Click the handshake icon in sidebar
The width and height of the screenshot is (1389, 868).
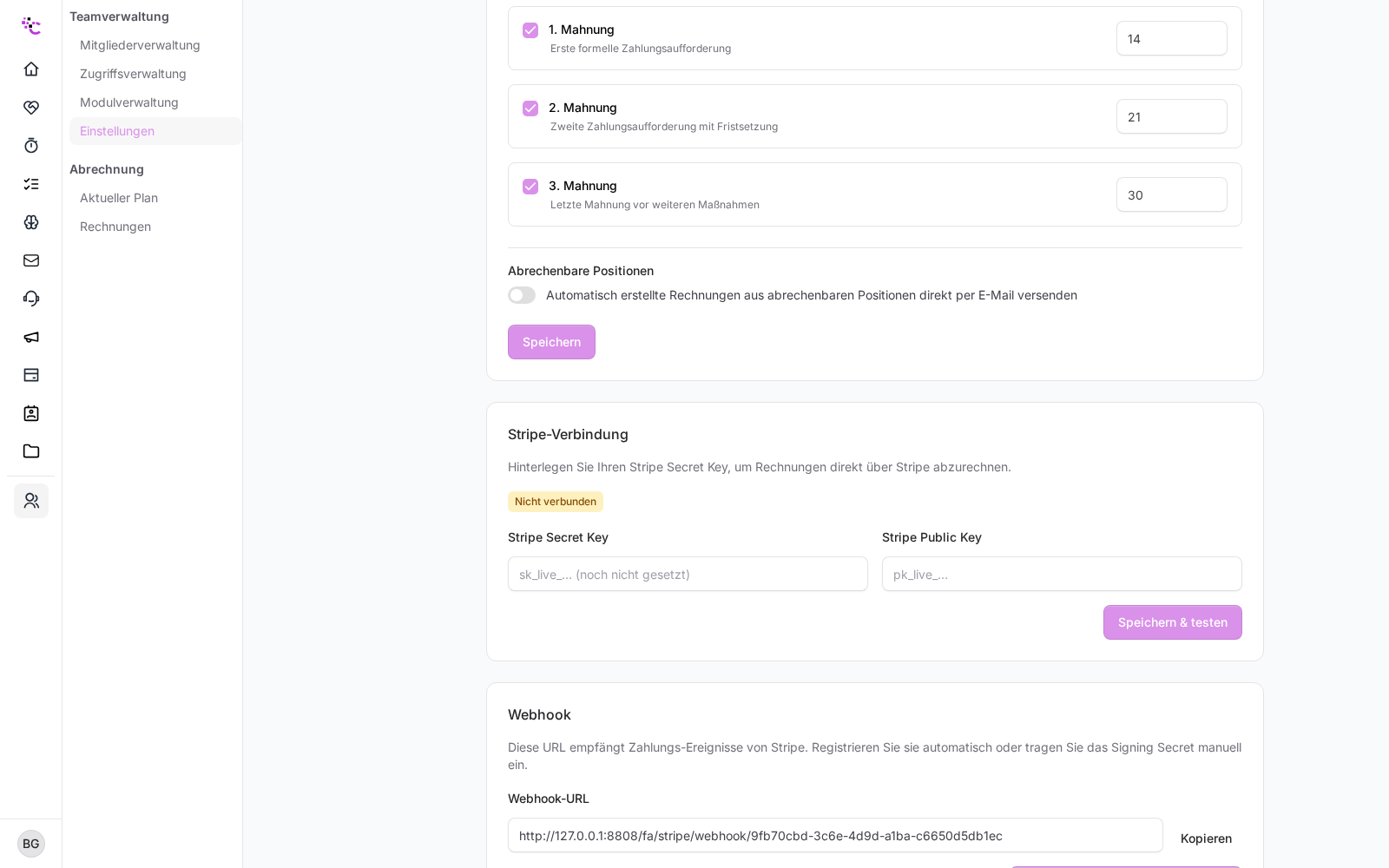click(31, 107)
